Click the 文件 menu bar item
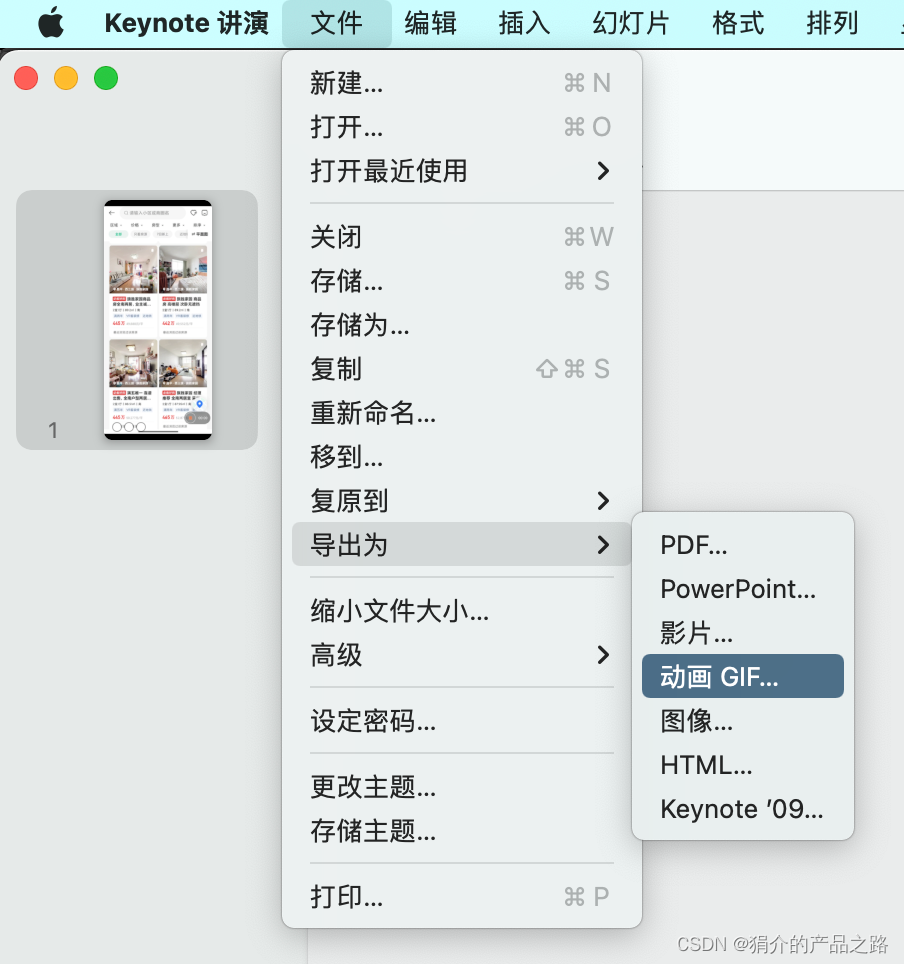 coord(336,23)
